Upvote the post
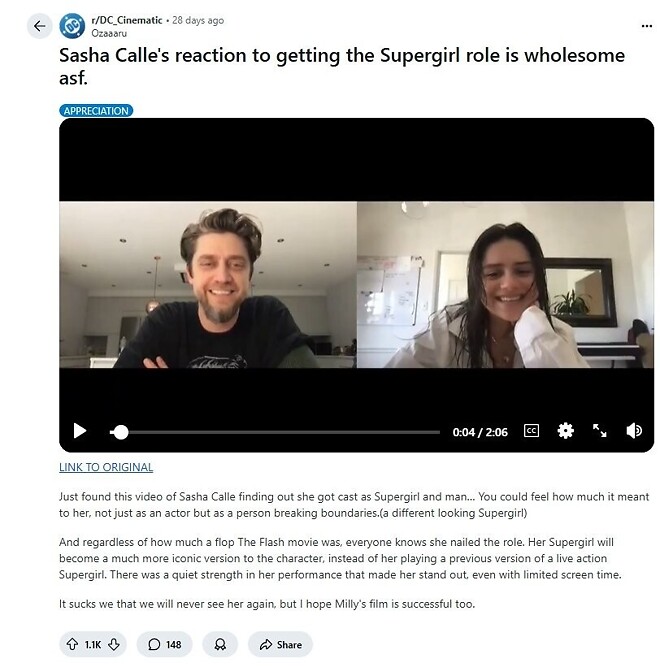Viewport: 660px width, 667px height. [x=72, y=644]
